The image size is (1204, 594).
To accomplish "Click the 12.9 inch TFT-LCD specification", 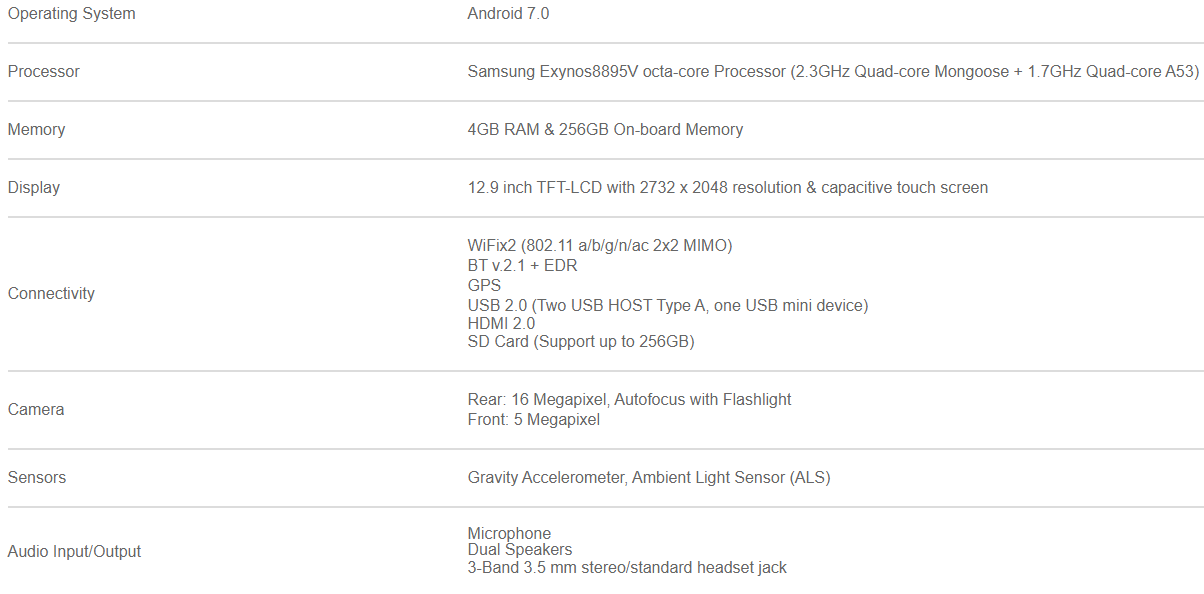I will coord(728,188).
